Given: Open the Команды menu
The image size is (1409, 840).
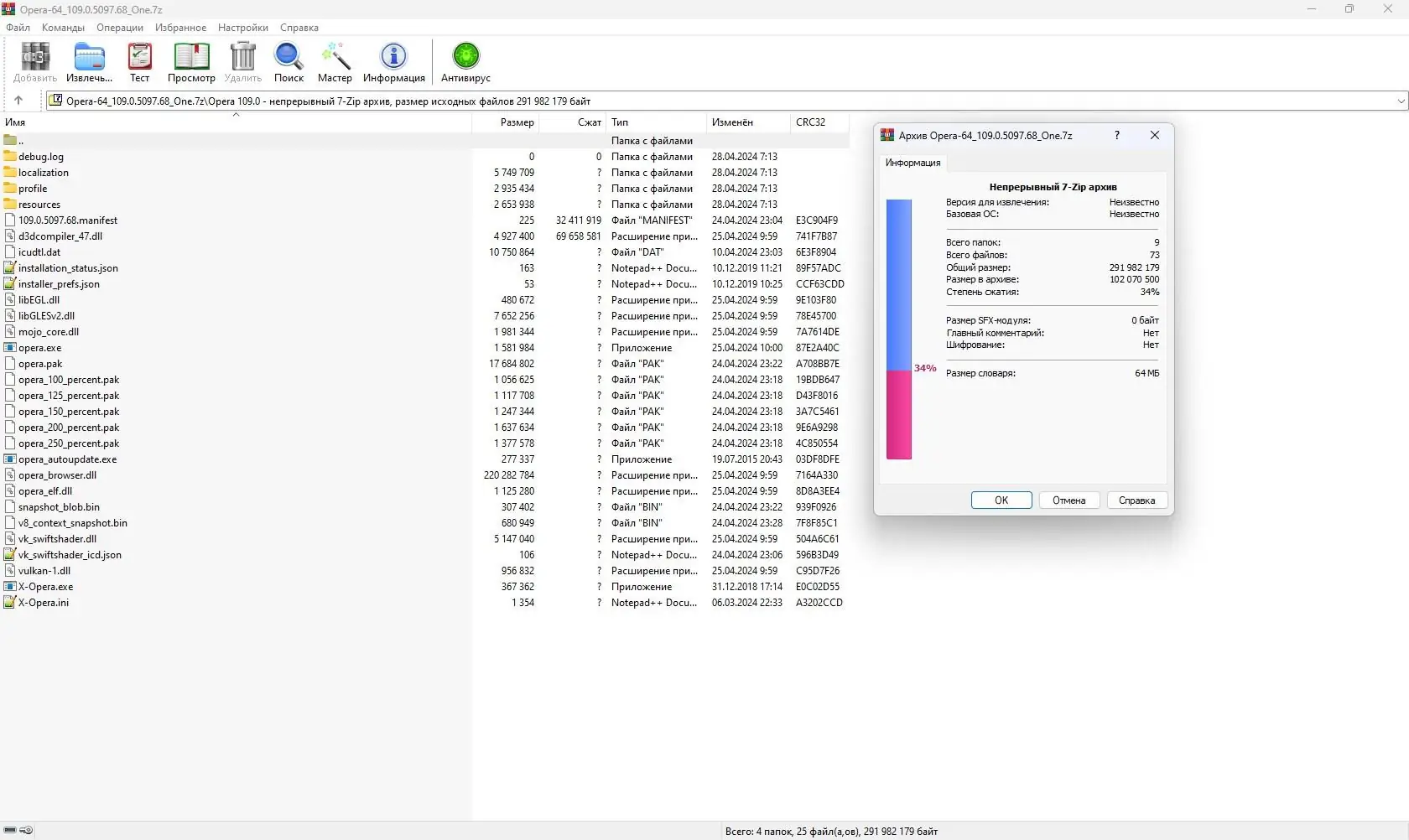Looking at the screenshot, I should pos(63,28).
